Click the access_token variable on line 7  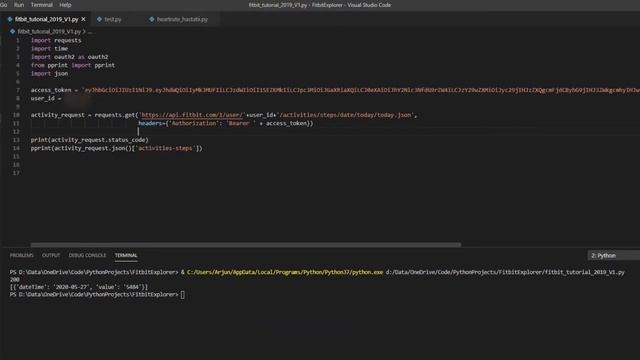click(51, 90)
